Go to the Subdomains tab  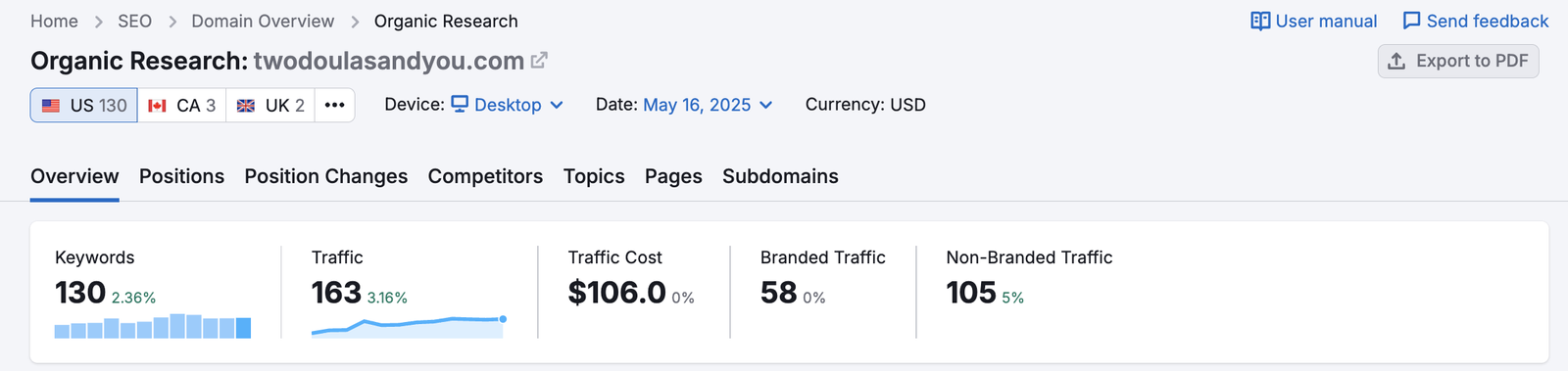pos(780,176)
